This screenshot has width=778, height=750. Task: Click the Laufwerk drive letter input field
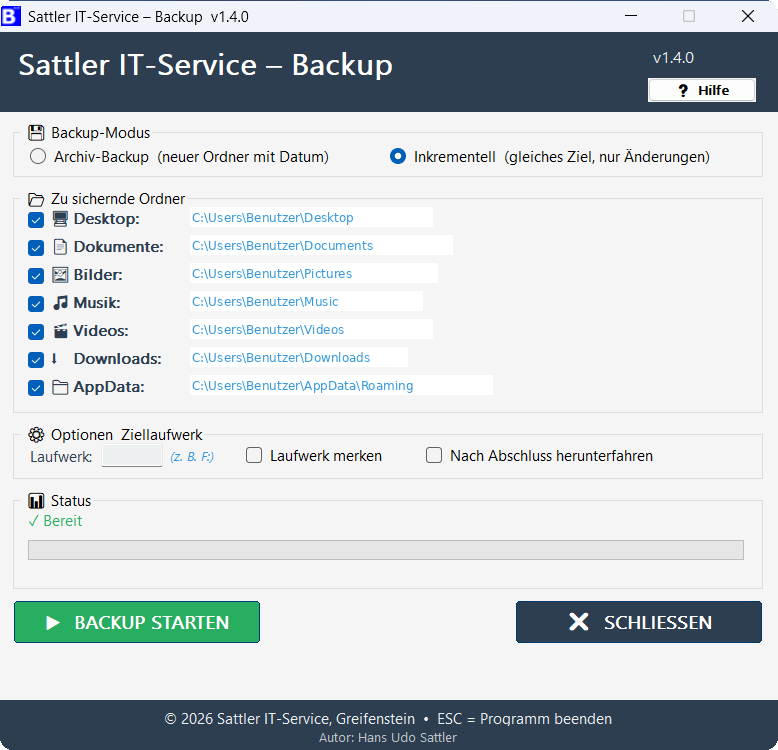pos(132,455)
